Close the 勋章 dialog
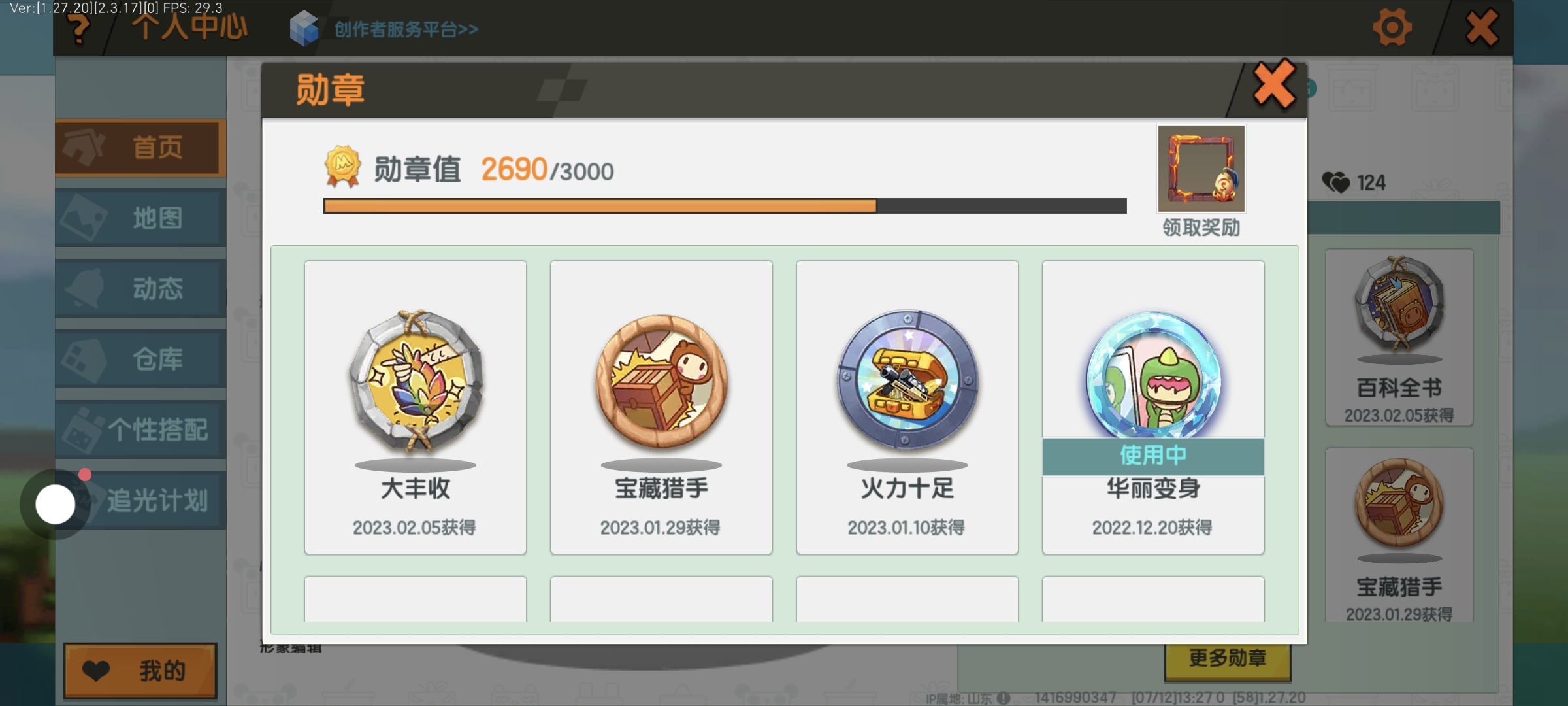This screenshot has width=1568, height=706. point(1273,84)
